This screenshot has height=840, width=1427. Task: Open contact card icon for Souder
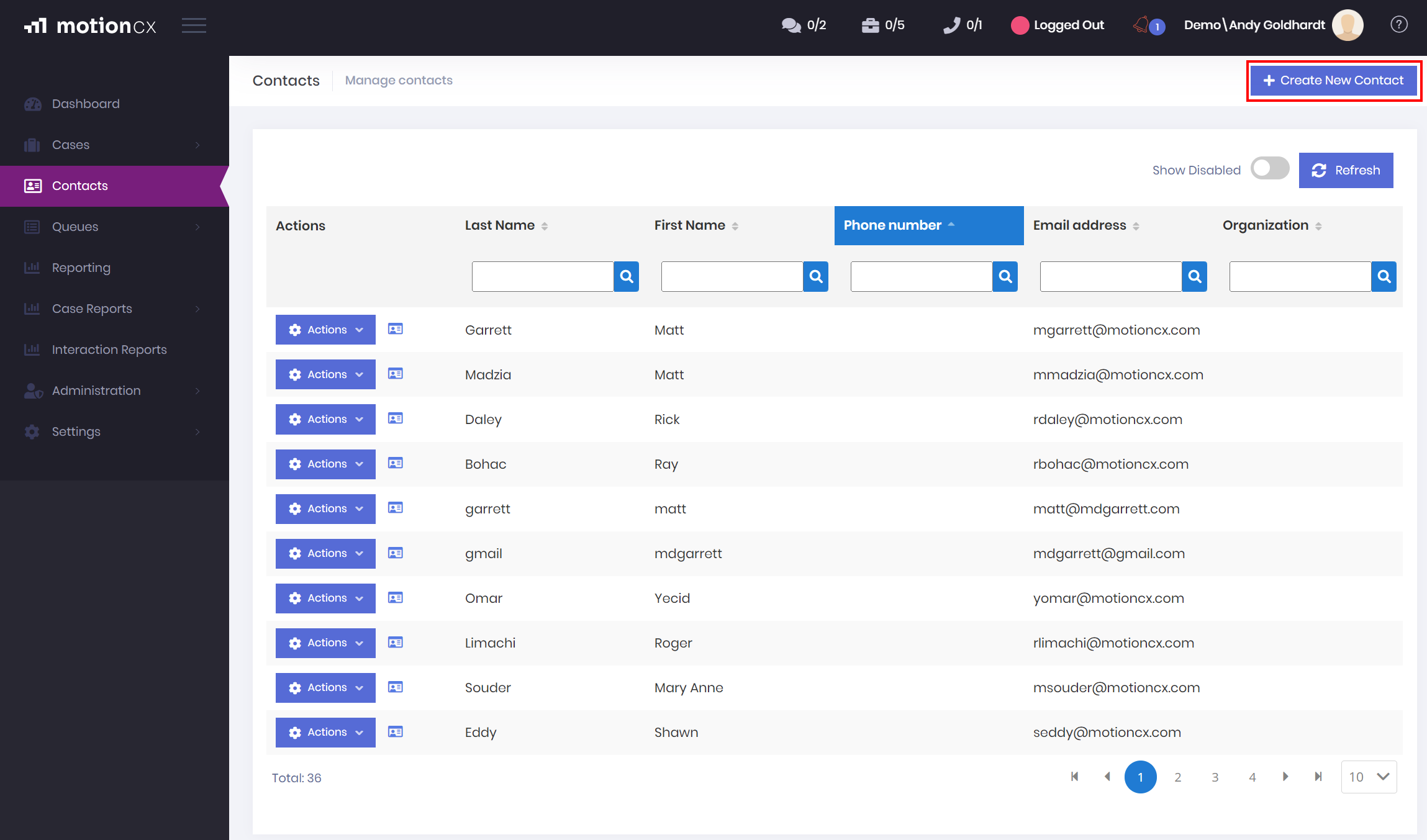coord(396,687)
